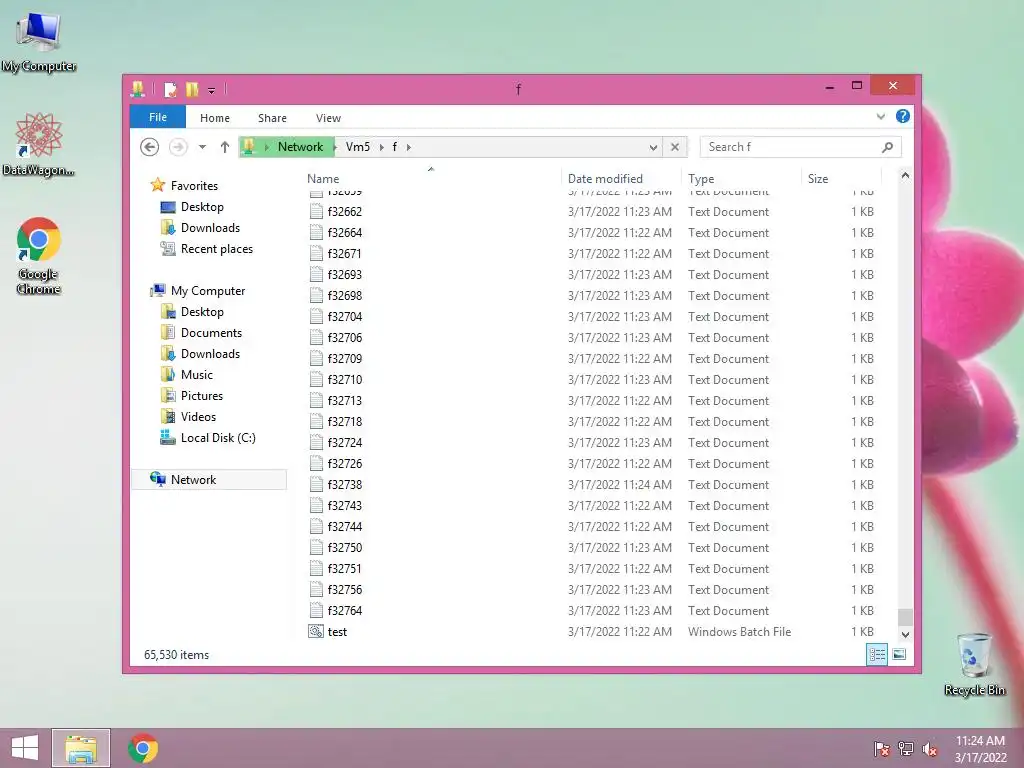Switch to the Share ribbon tab
Viewport: 1024px width, 768px height.
272,118
